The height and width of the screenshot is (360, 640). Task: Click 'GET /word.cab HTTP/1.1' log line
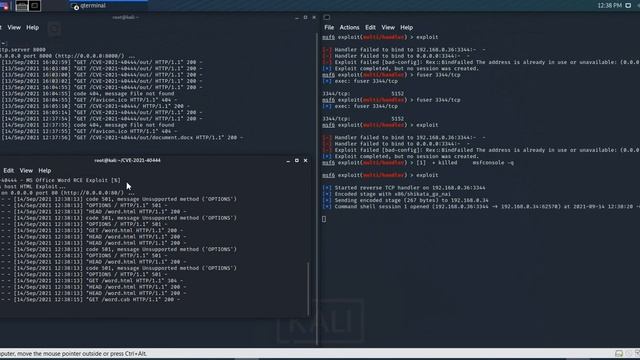90,300
